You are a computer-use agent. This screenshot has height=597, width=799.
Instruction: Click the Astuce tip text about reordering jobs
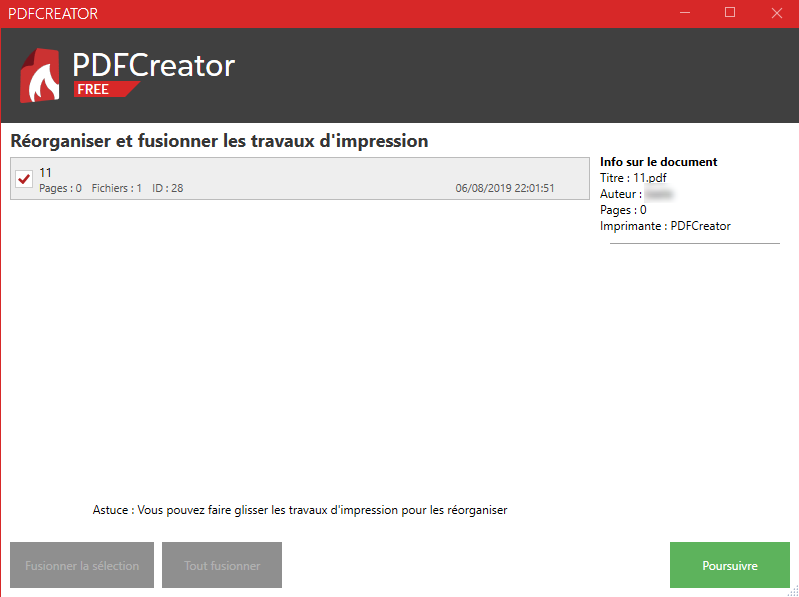tap(300, 510)
